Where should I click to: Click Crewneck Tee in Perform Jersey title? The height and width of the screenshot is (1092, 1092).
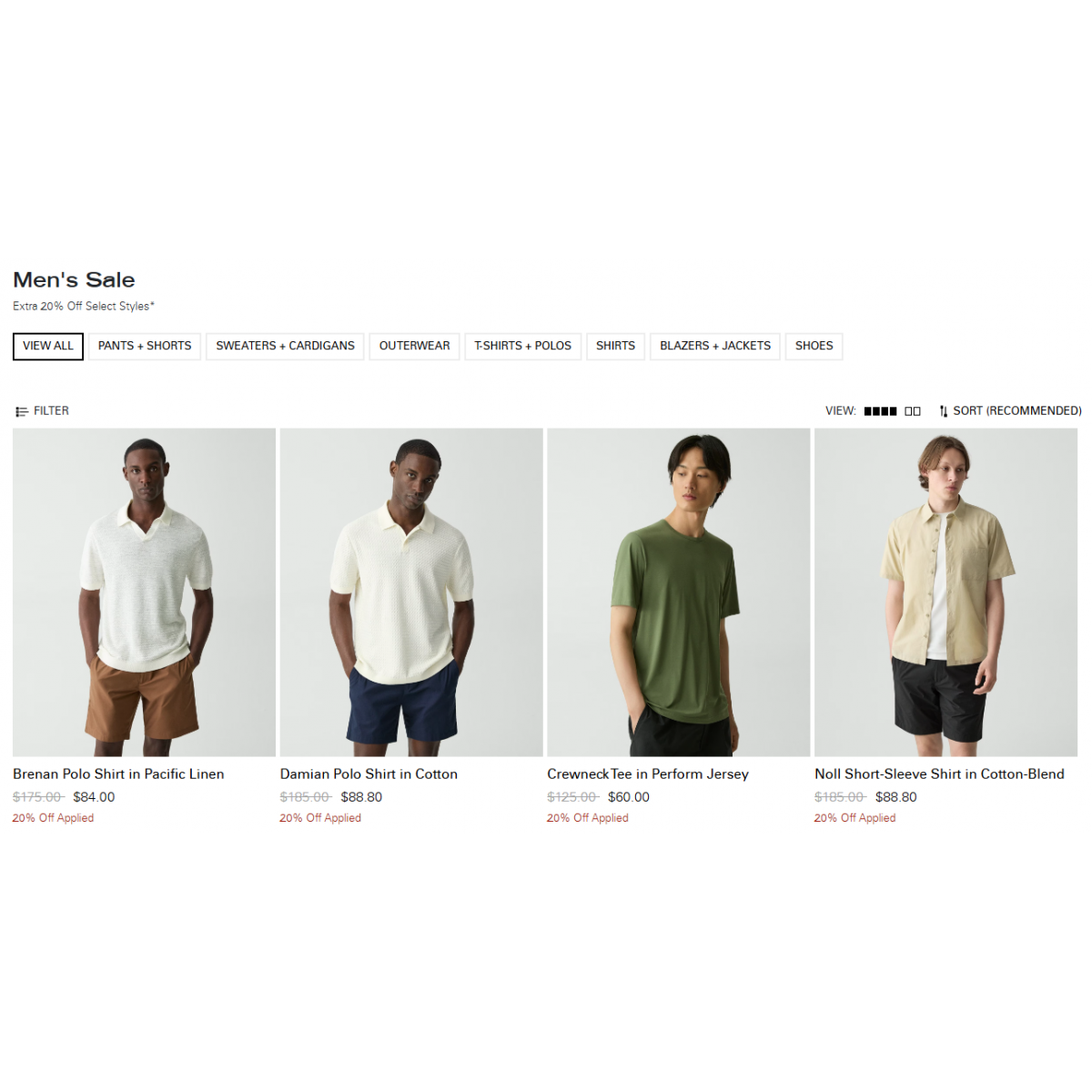648,774
